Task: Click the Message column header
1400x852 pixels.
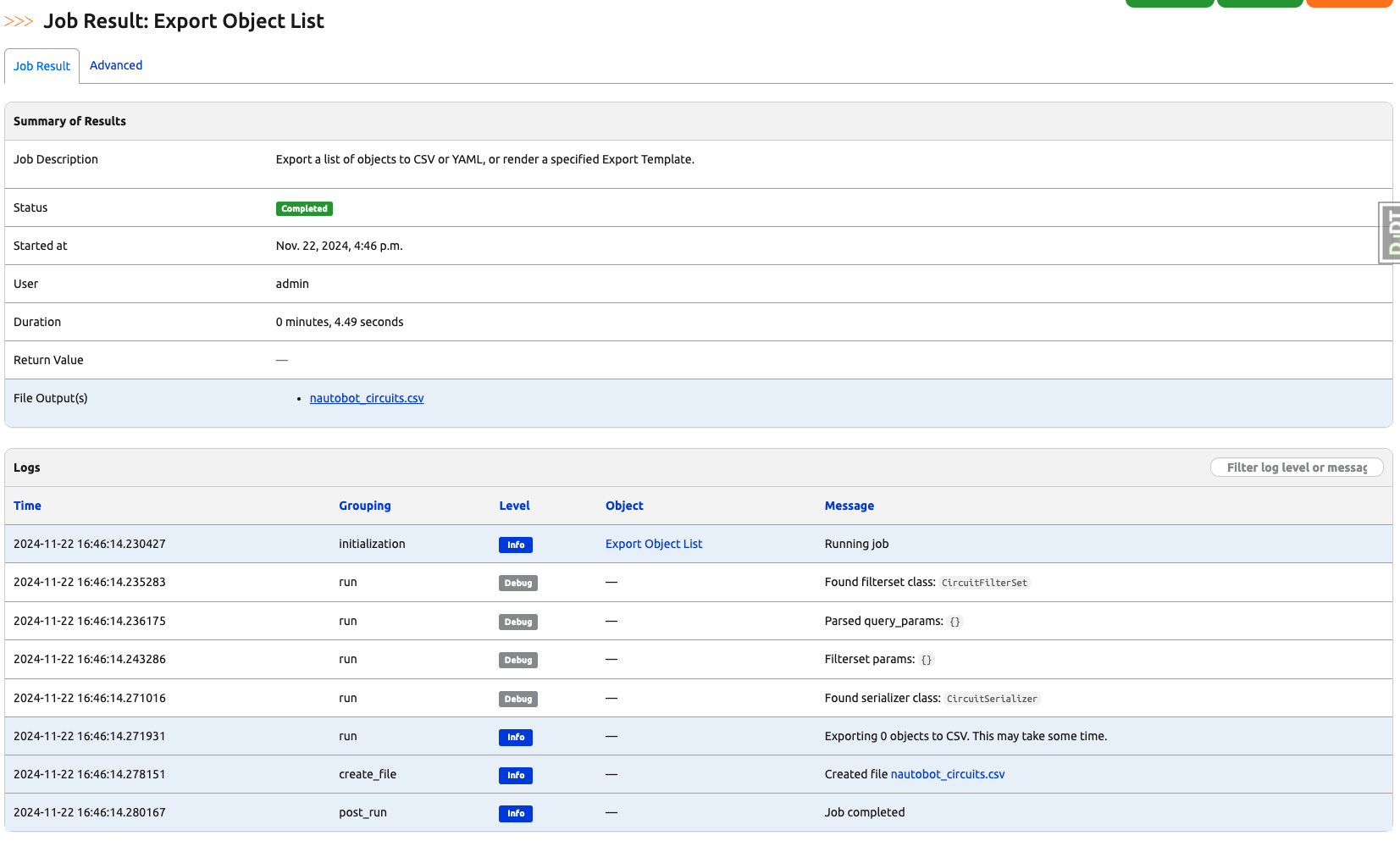Action: click(849, 506)
